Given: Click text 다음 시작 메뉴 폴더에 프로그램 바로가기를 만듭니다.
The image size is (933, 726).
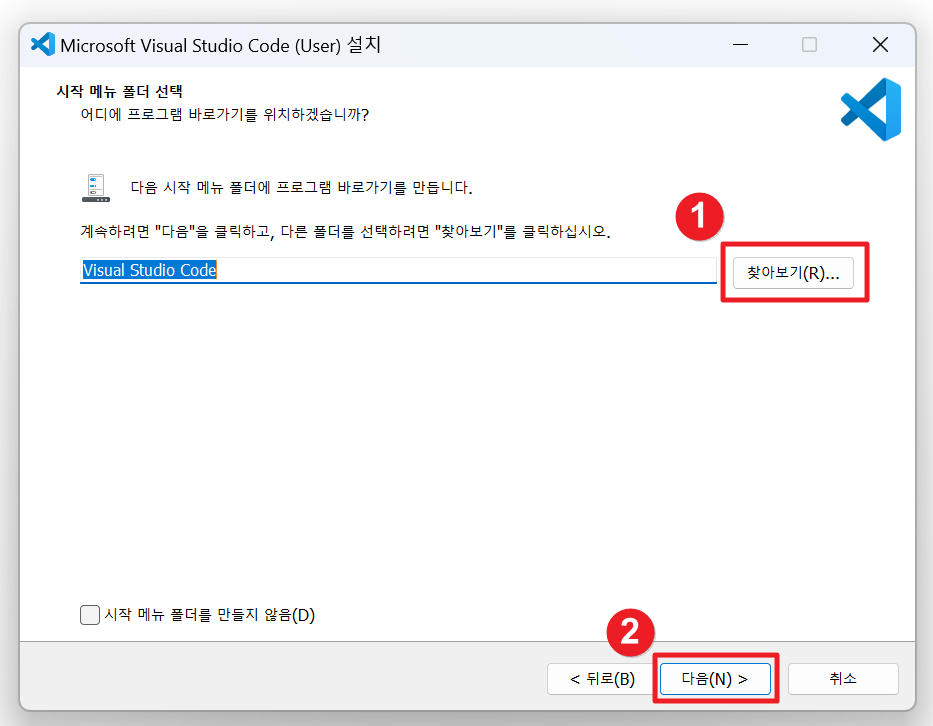Looking at the screenshot, I should (x=302, y=187).
